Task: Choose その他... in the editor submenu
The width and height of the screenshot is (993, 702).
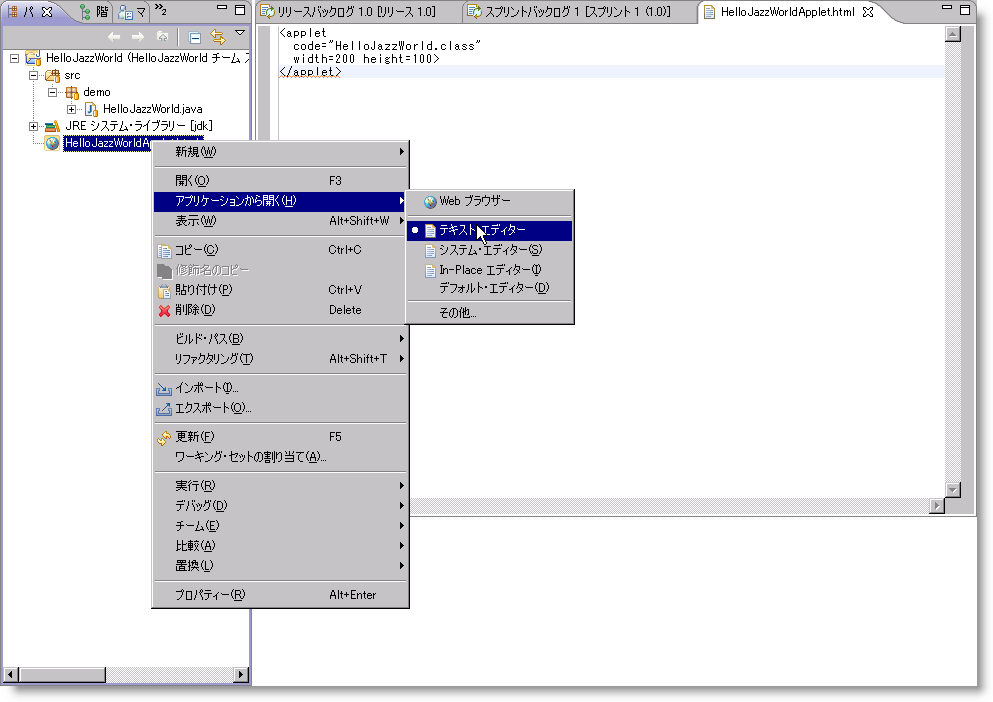Action: [x=490, y=313]
